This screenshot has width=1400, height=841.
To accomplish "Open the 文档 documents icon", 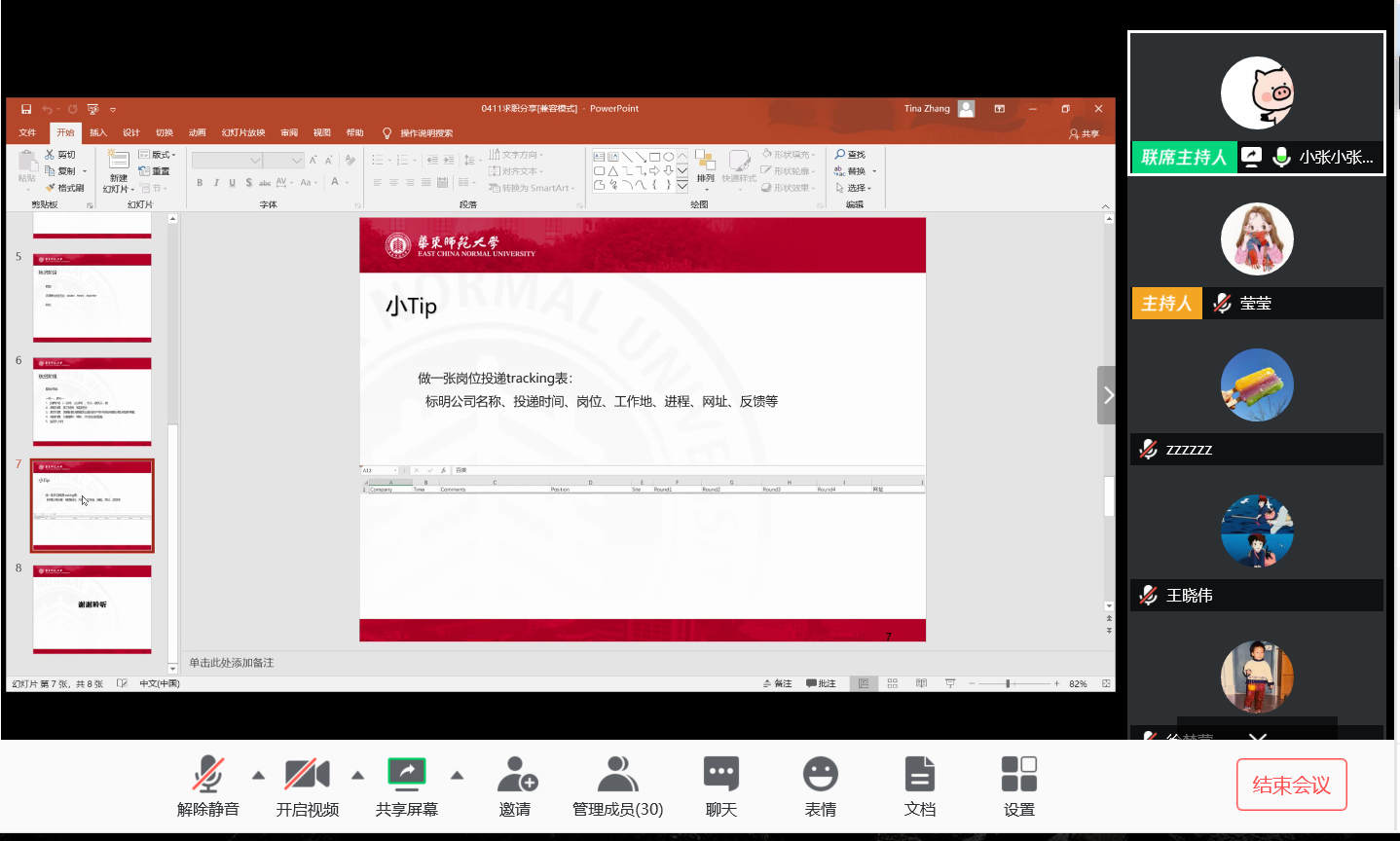I will coord(919,786).
